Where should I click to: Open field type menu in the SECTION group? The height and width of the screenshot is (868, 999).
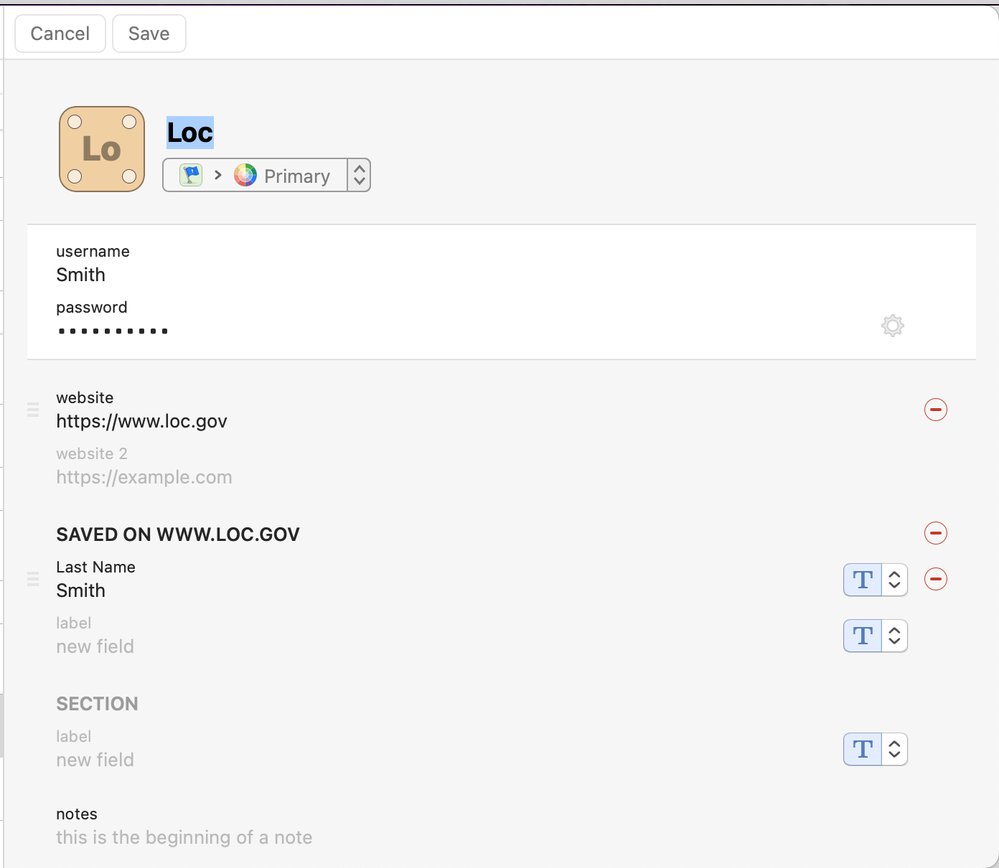(x=875, y=749)
